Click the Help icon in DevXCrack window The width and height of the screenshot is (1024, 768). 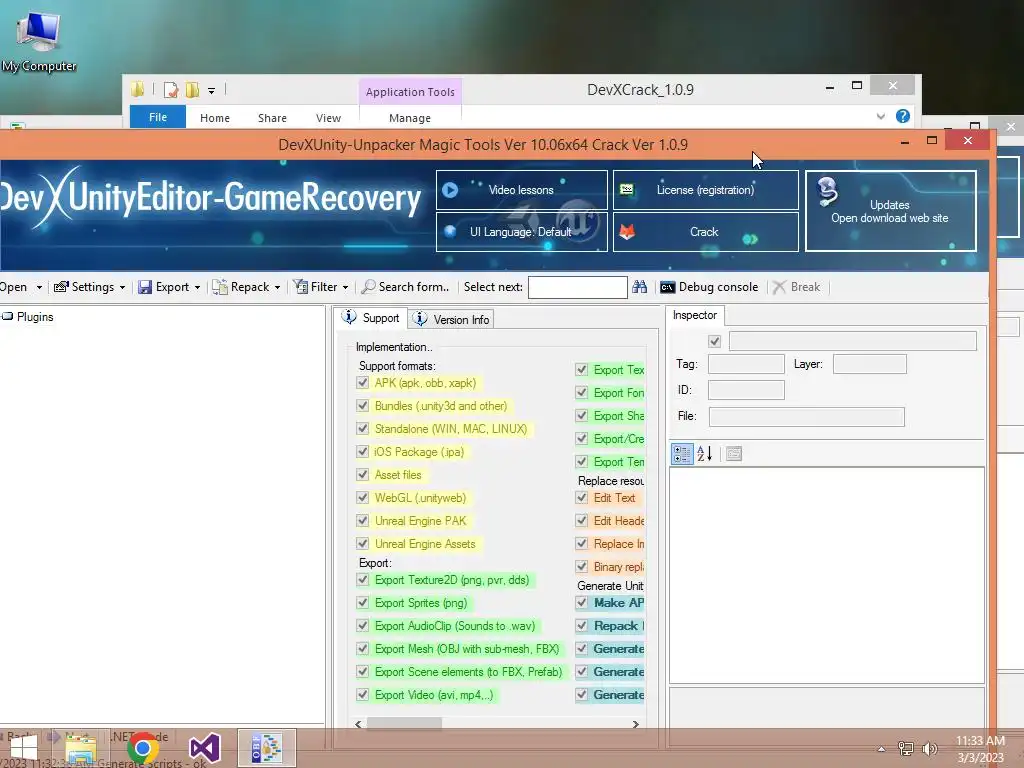[x=903, y=116]
